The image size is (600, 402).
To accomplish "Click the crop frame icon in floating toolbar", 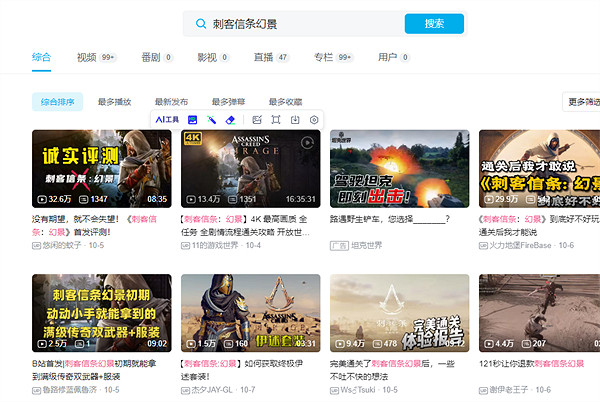I will (276, 119).
